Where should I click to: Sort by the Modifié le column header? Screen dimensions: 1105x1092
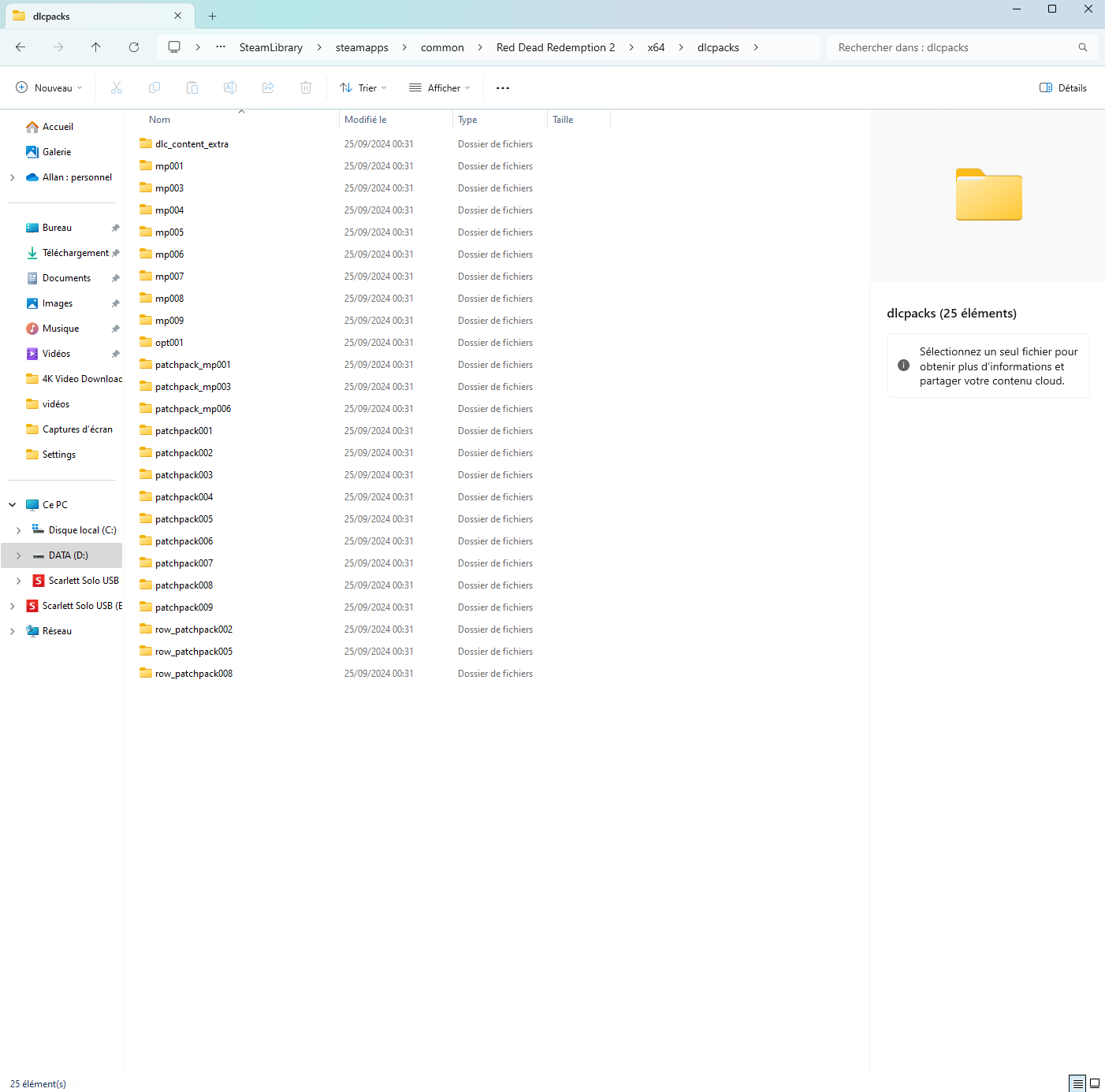point(396,120)
